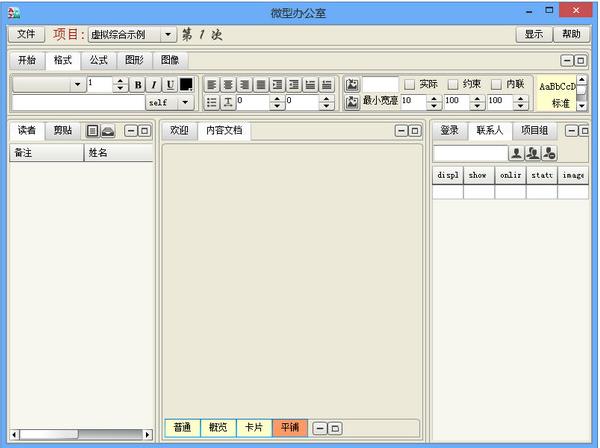This screenshot has width=600, height=448.
Task: Click the add contact person icon
Action: pos(516,153)
